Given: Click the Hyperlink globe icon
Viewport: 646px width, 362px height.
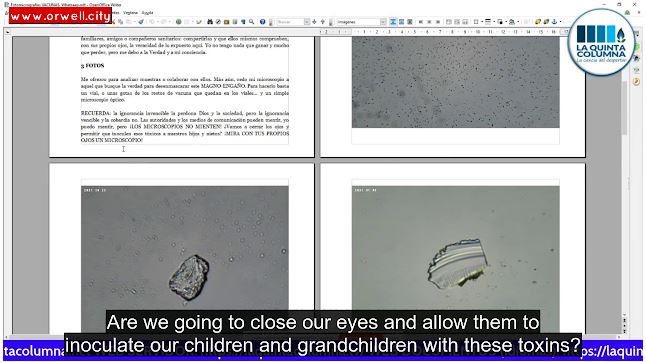Looking at the screenshot, I should [178, 21].
